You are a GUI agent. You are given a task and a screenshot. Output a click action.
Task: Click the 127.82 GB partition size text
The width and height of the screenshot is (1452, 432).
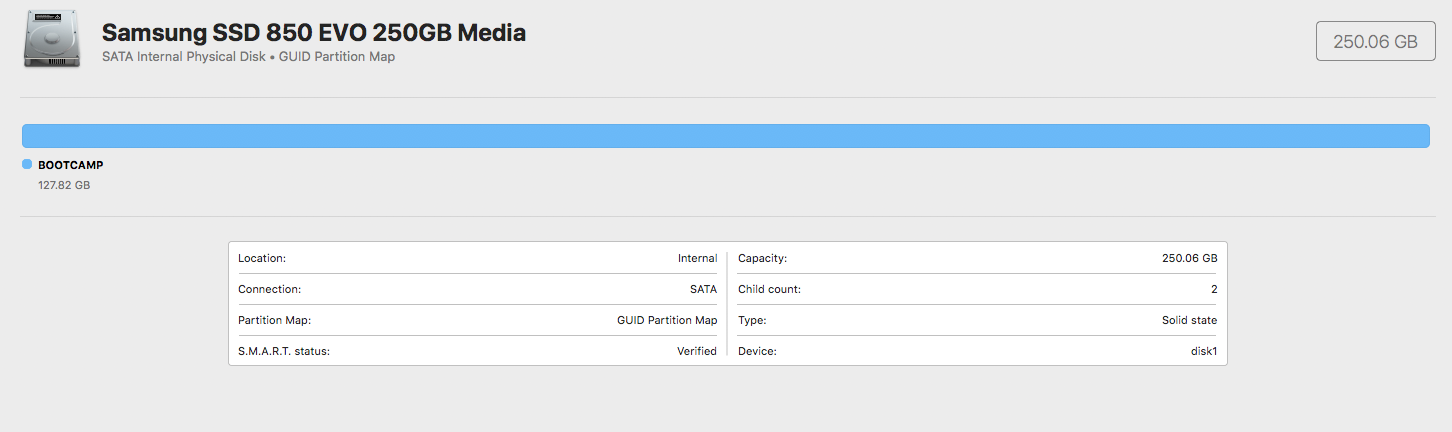(64, 185)
